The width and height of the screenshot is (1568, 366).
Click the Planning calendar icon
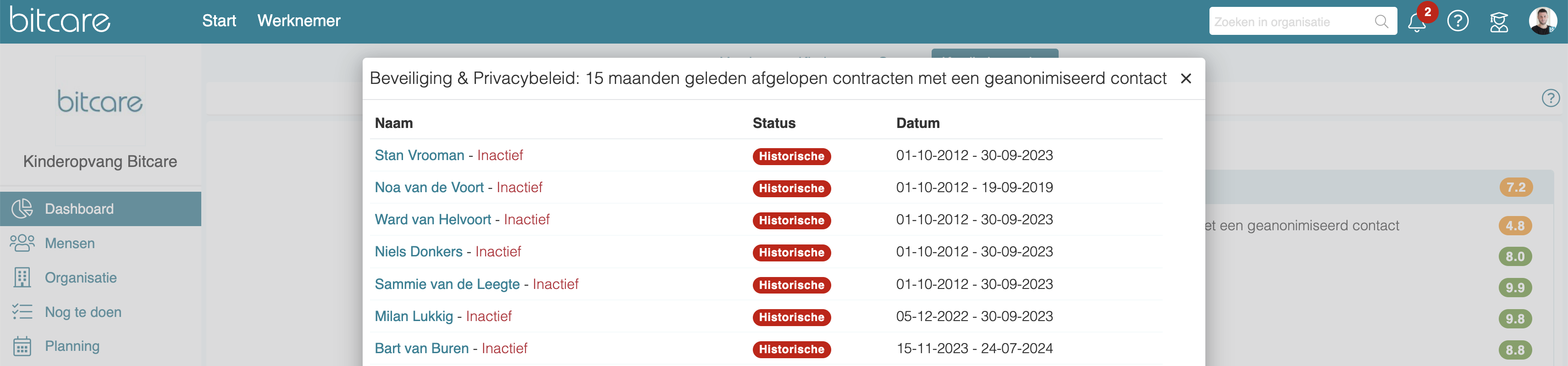(x=22, y=346)
